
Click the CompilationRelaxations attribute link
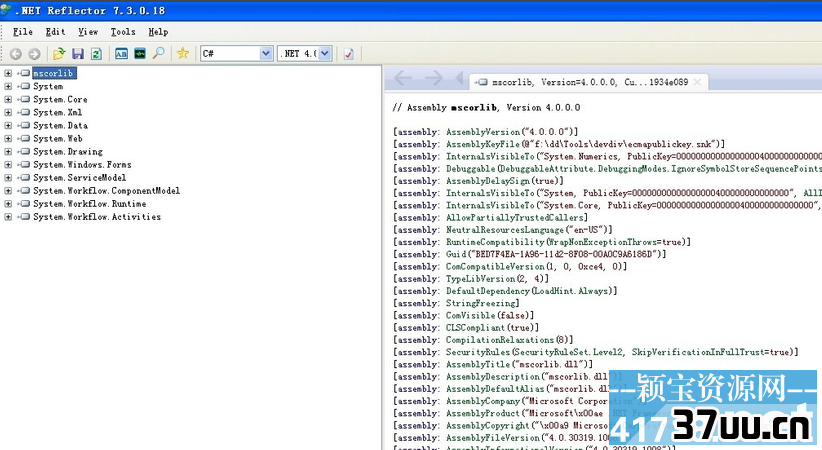click(500, 340)
